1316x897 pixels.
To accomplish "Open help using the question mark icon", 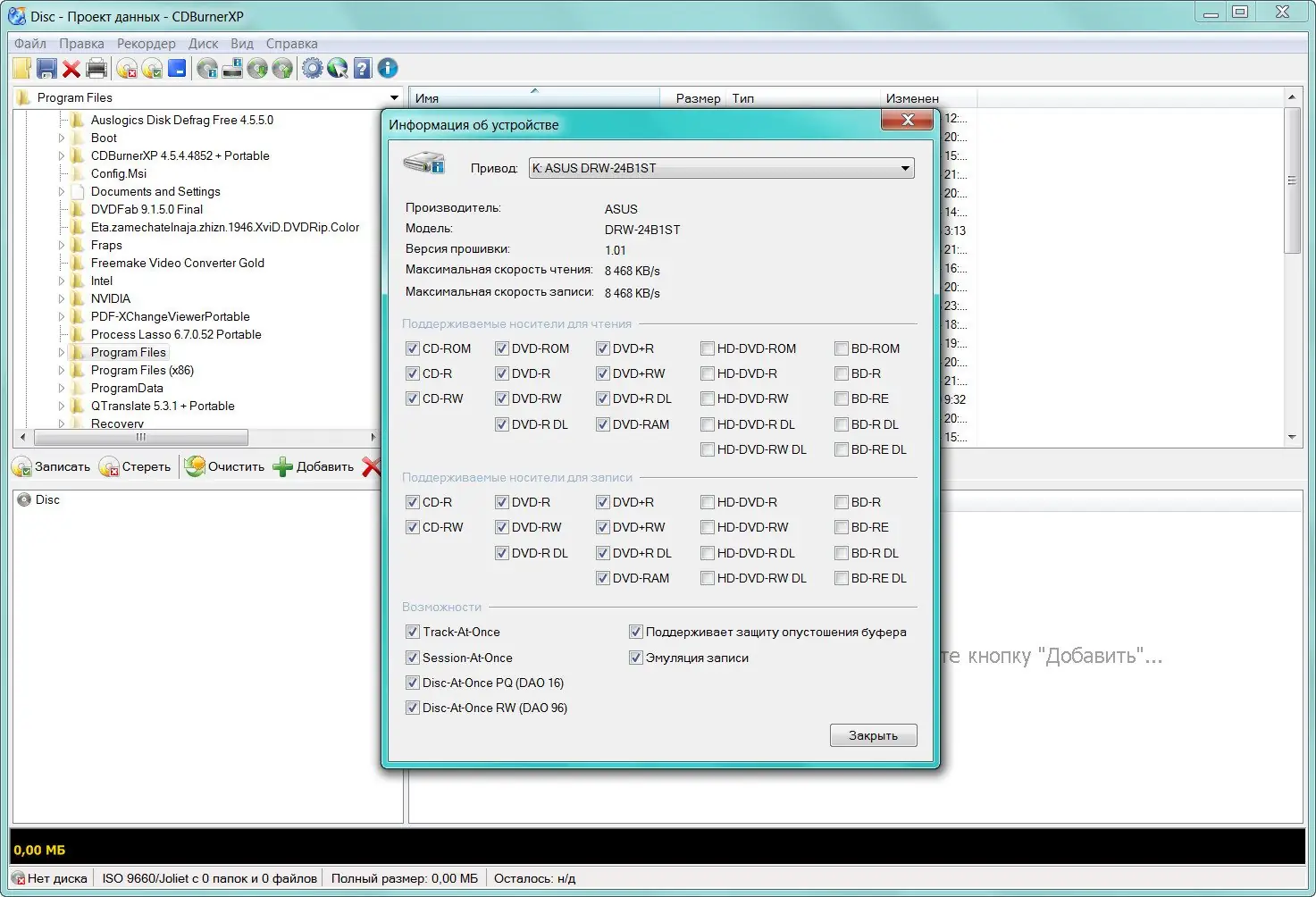I will [362, 68].
